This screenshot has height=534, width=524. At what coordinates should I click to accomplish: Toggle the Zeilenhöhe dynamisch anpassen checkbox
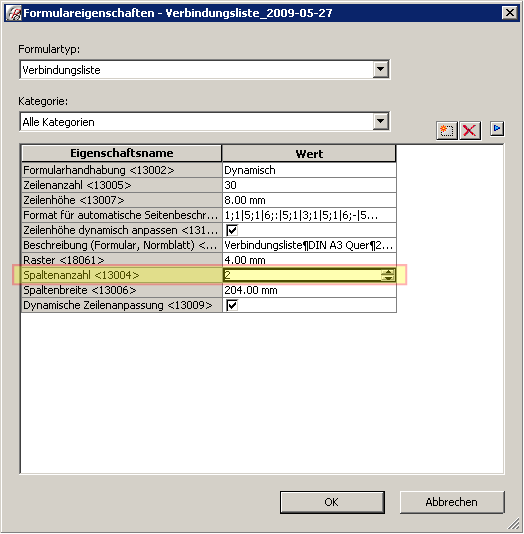(232, 230)
